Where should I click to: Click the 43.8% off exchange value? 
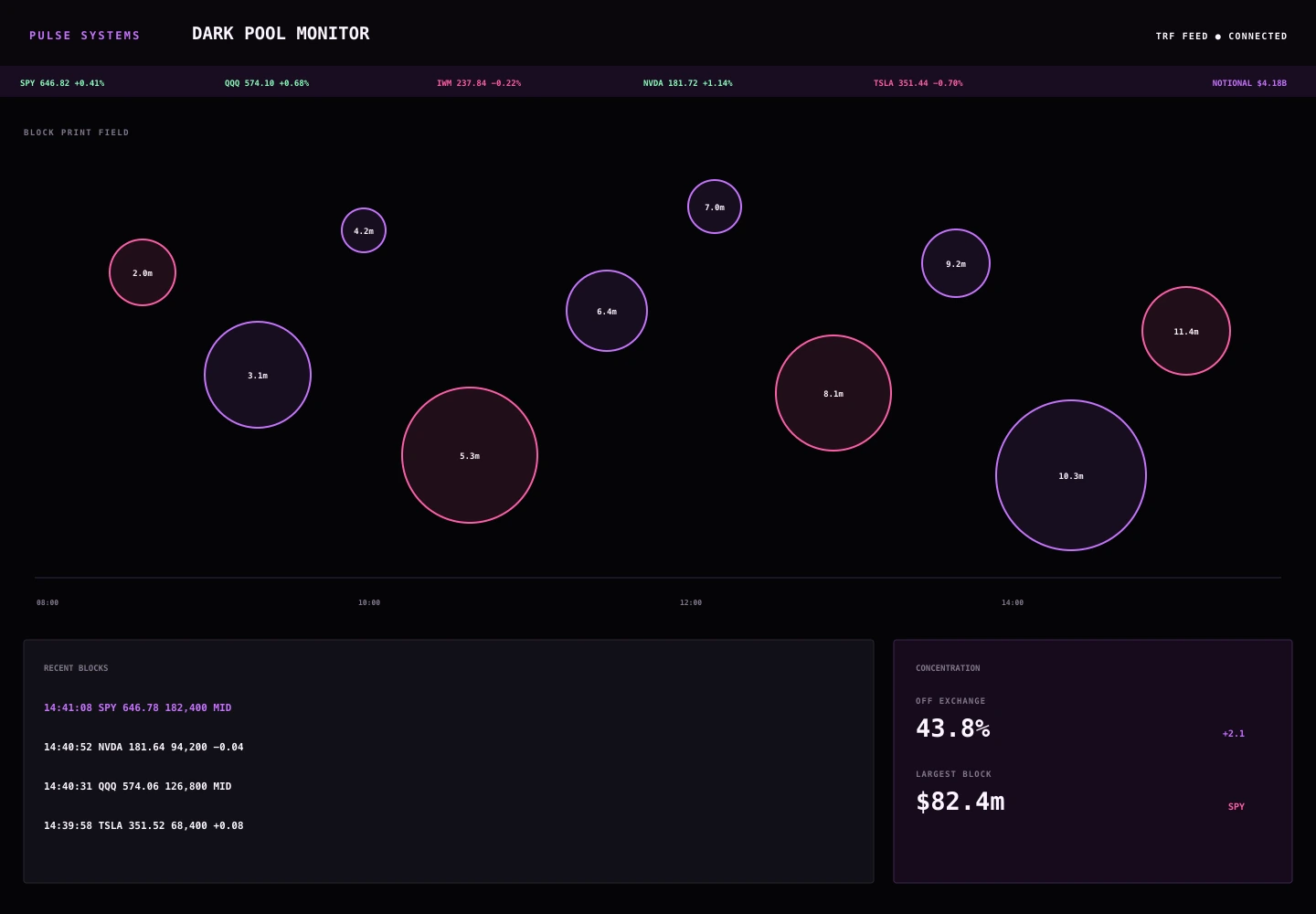tap(953, 728)
